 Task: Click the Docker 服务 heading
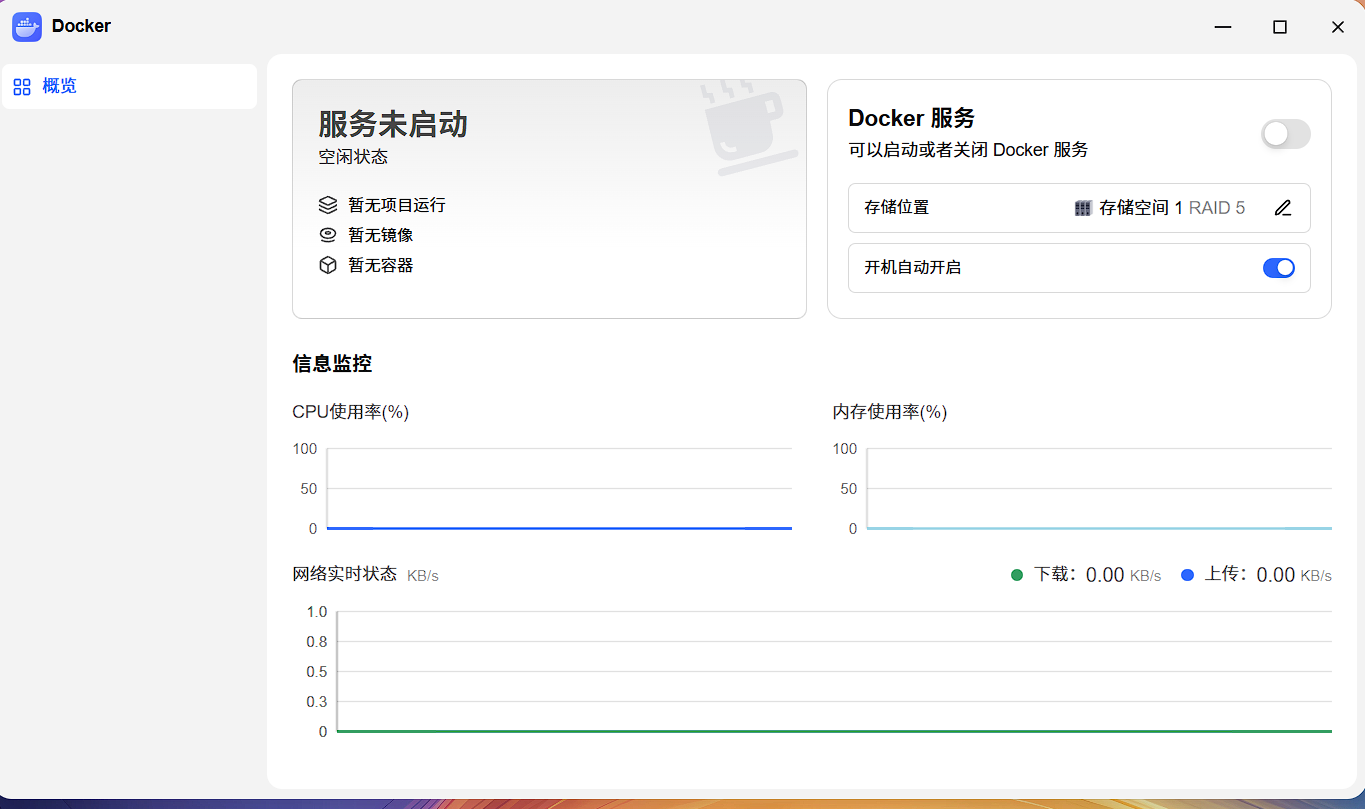(912, 118)
